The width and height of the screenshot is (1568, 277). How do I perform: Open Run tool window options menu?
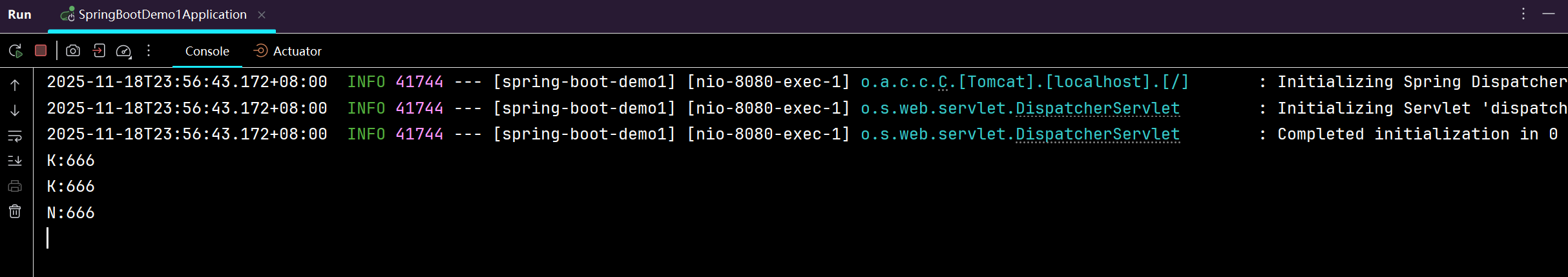pos(1523,14)
